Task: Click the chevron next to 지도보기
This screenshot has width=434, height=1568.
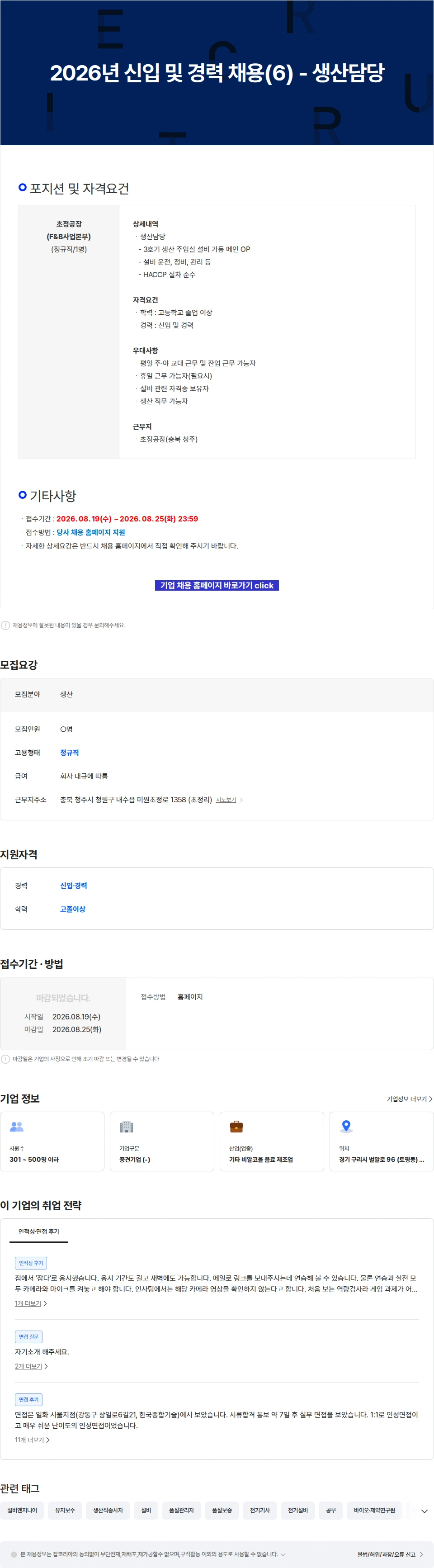Action: point(241,800)
